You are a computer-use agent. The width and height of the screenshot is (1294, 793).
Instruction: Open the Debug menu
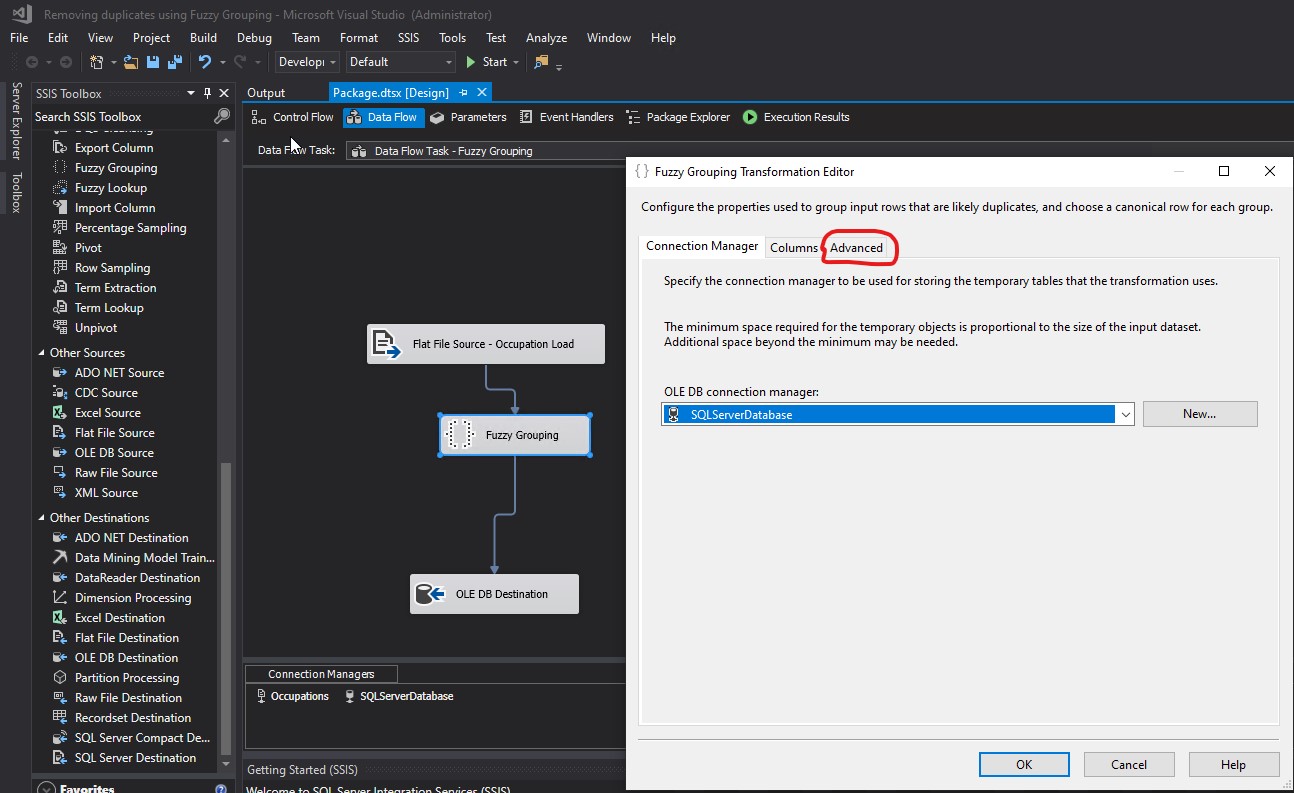pyautogui.click(x=254, y=38)
